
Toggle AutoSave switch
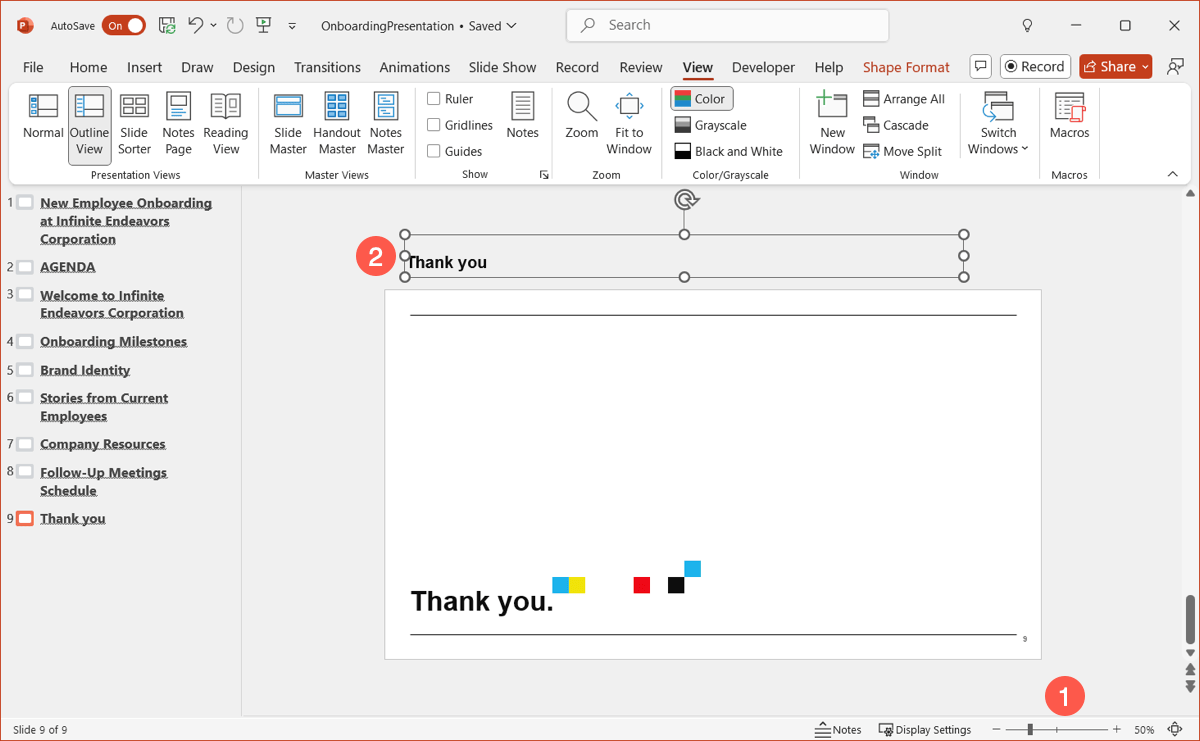pos(123,25)
